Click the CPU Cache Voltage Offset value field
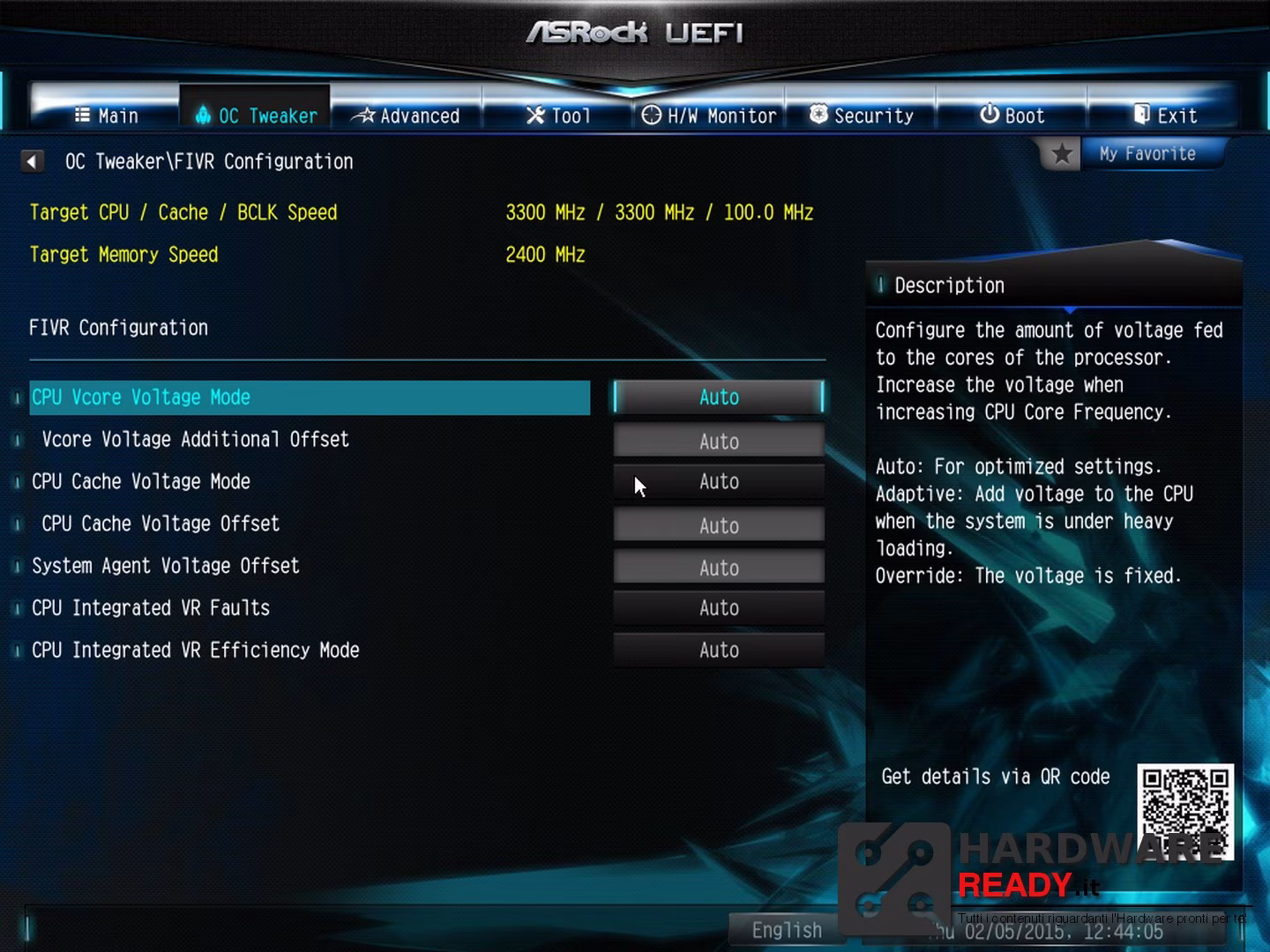1270x952 pixels. pyautogui.click(x=719, y=525)
